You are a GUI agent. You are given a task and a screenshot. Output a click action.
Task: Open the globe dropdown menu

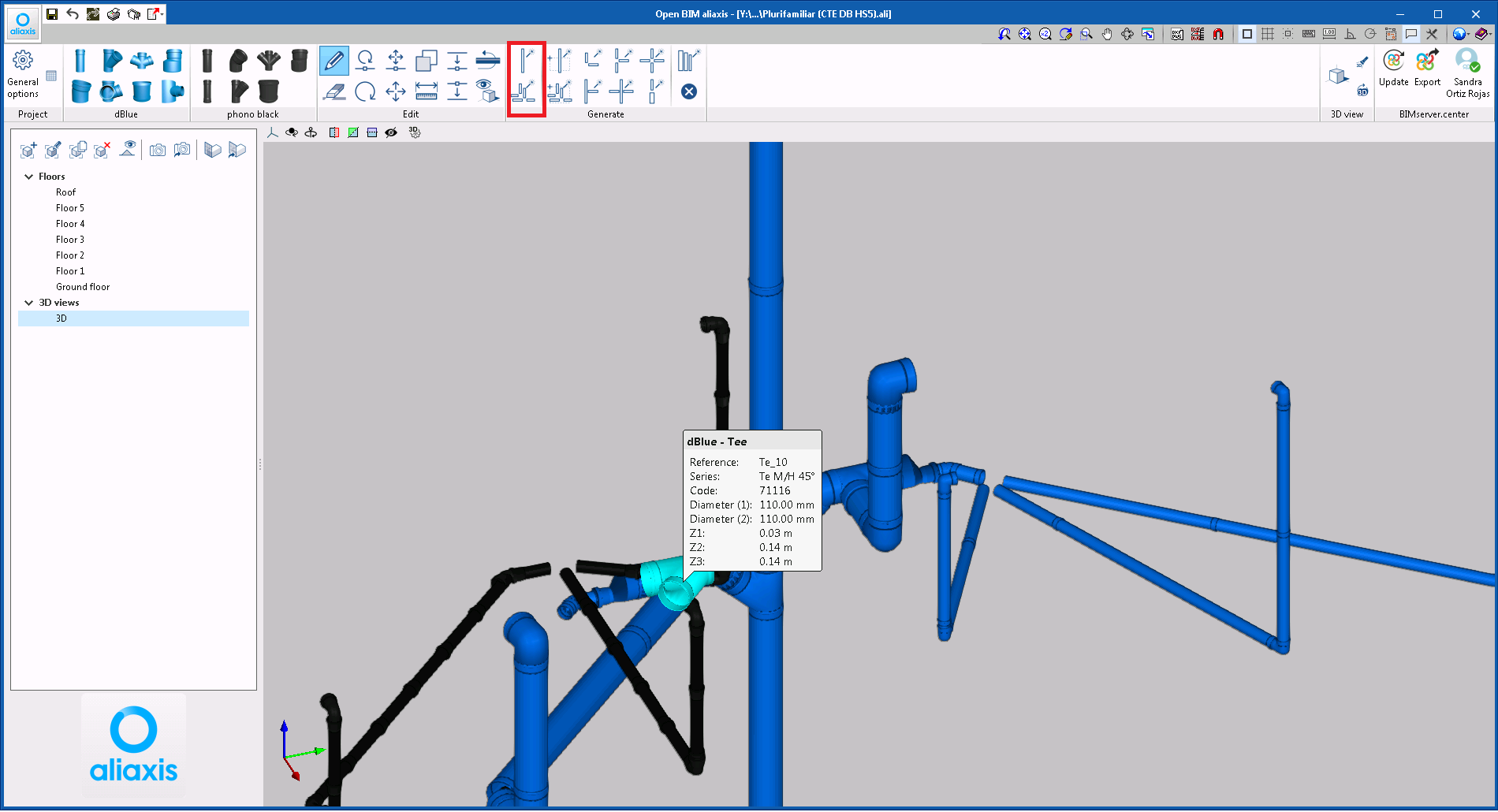point(1461,34)
